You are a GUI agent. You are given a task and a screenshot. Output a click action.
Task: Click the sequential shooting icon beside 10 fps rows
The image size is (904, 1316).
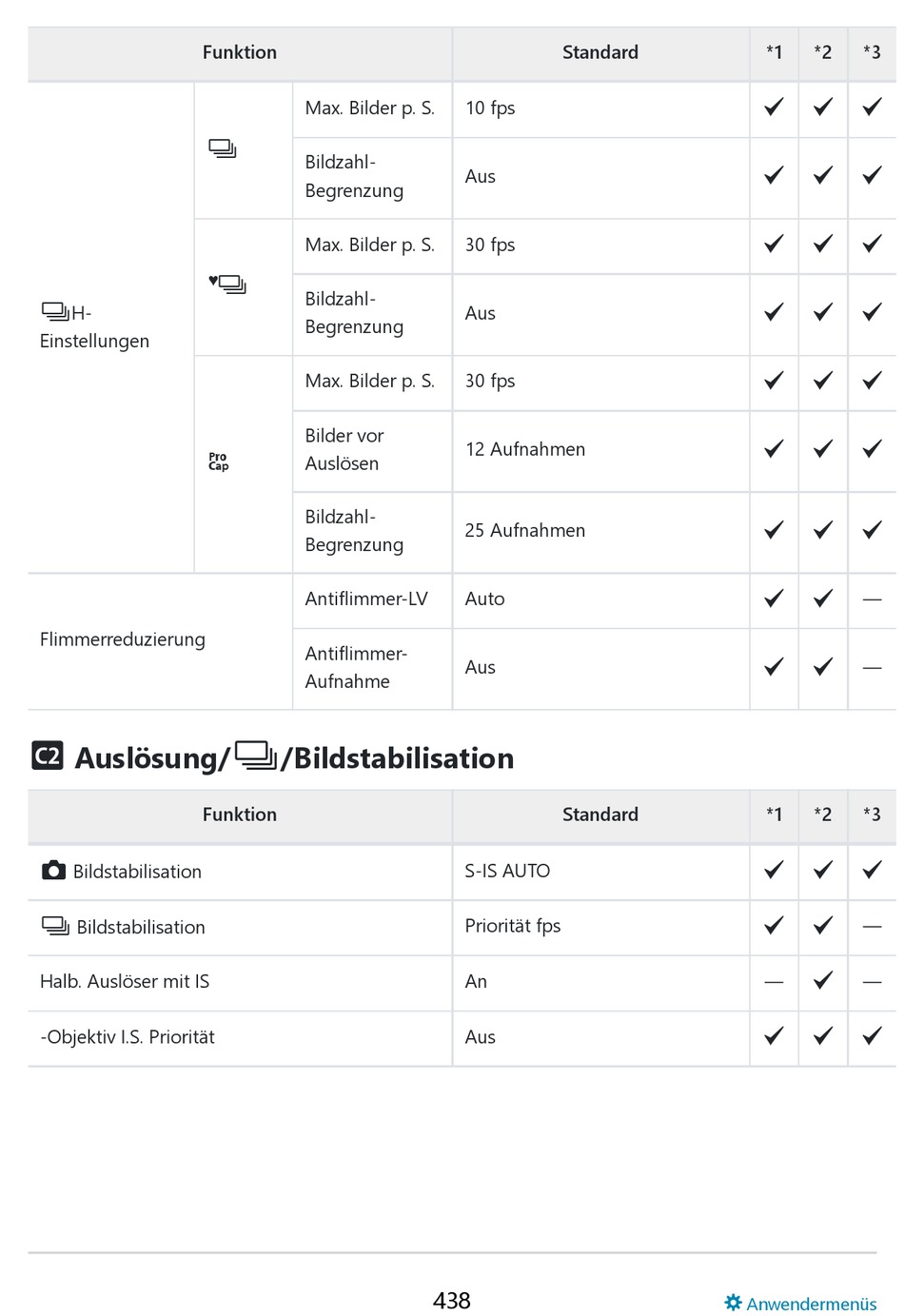coord(223,148)
